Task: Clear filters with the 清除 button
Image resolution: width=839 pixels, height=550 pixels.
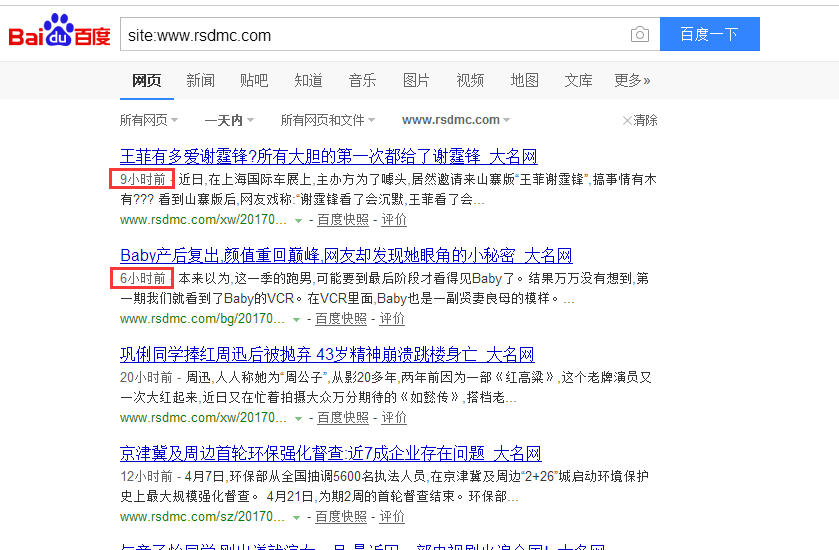Action: [x=640, y=120]
